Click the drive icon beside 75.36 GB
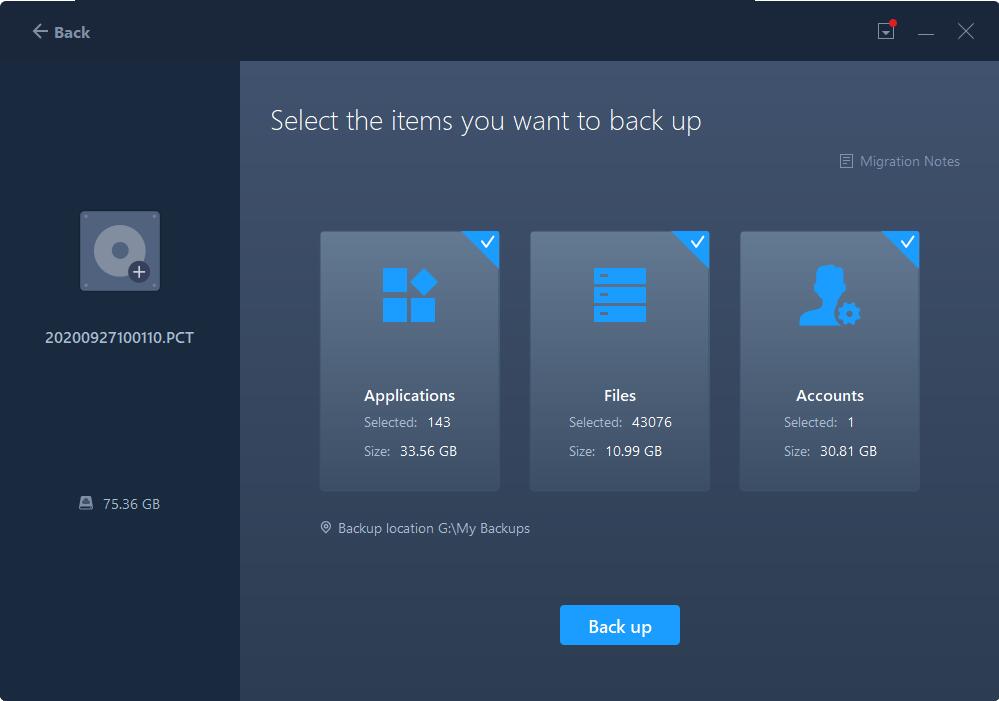Viewport: 999px width, 701px height. 86,503
